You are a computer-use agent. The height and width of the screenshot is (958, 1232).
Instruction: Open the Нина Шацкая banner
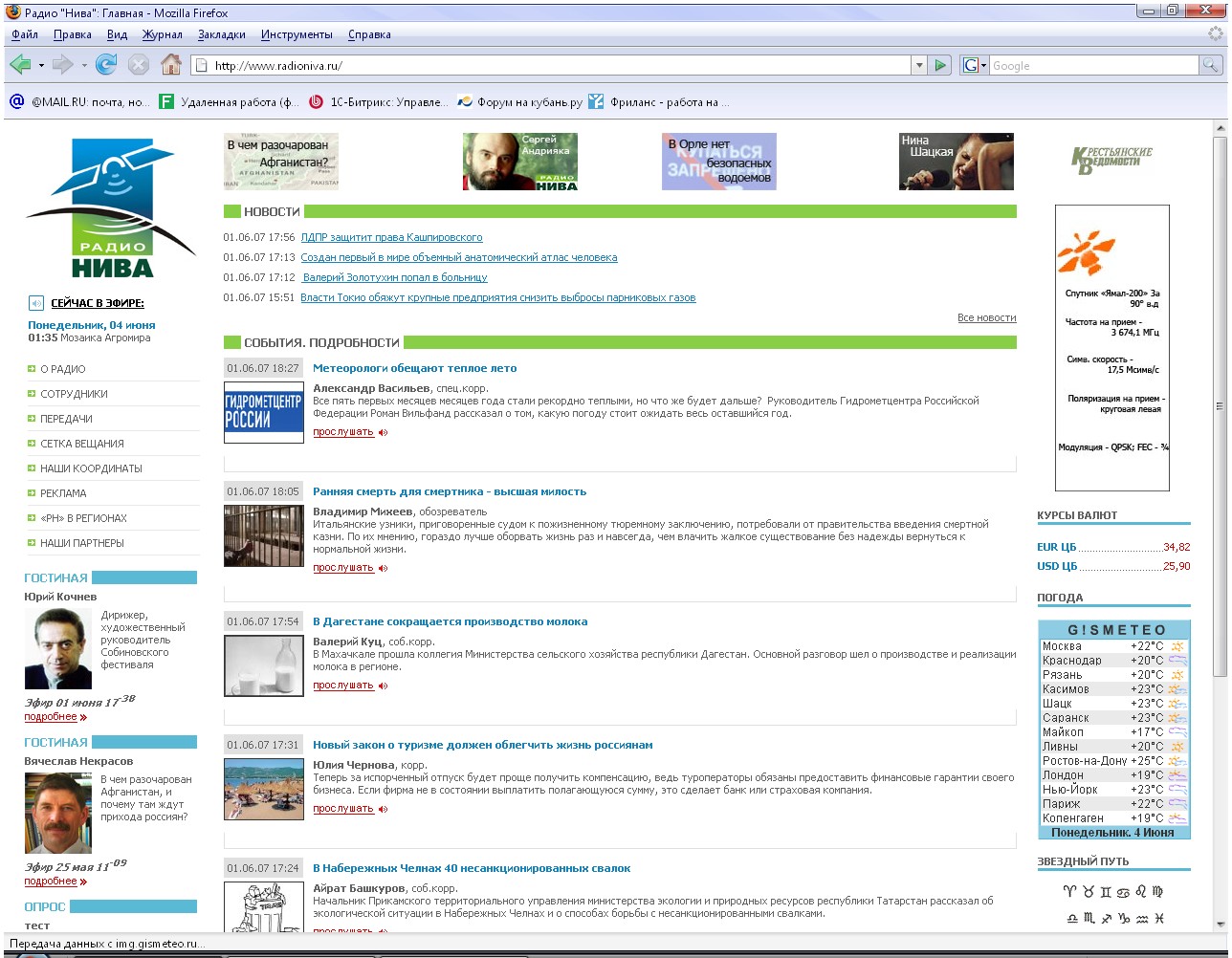pos(957,162)
